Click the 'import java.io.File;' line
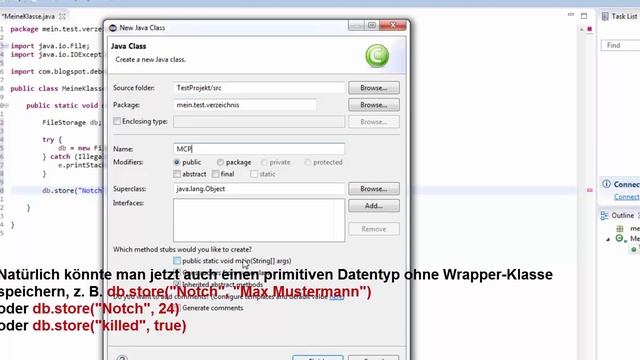The width and height of the screenshot is (640, 360). (50, 46)
